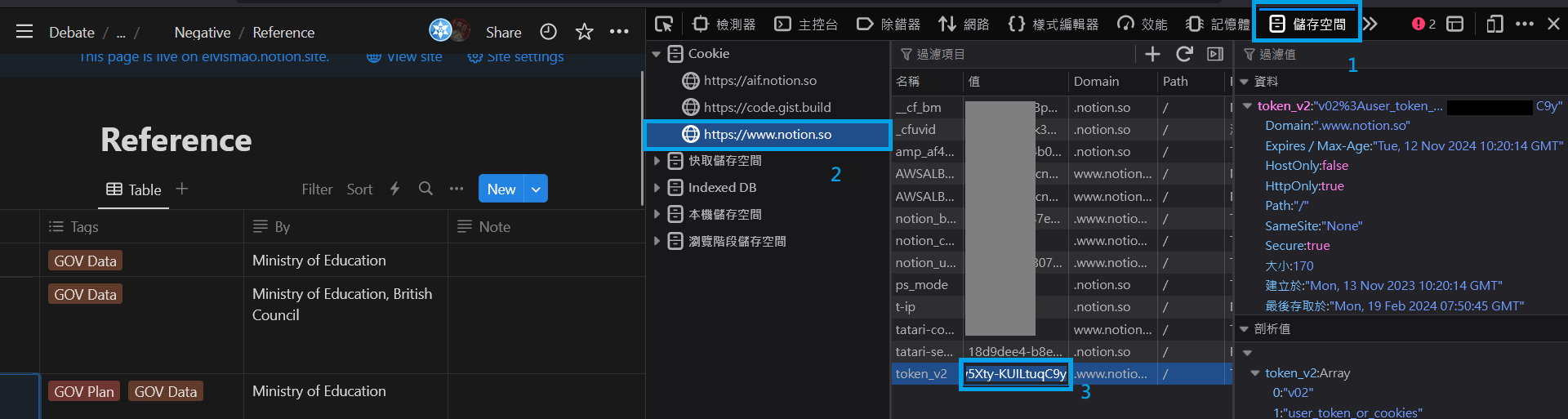The width and height of the screenshot is (1568, 419).
Task: Toggle the responsive design mode icon
Action: (1494, 24)
